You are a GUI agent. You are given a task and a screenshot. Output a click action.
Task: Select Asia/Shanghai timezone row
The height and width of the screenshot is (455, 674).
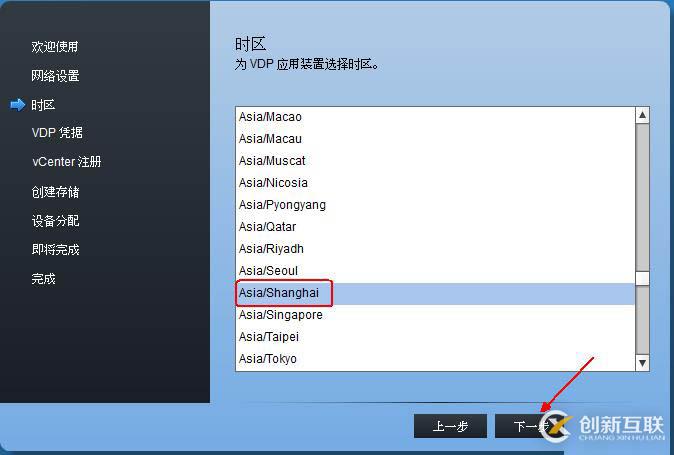435,293
